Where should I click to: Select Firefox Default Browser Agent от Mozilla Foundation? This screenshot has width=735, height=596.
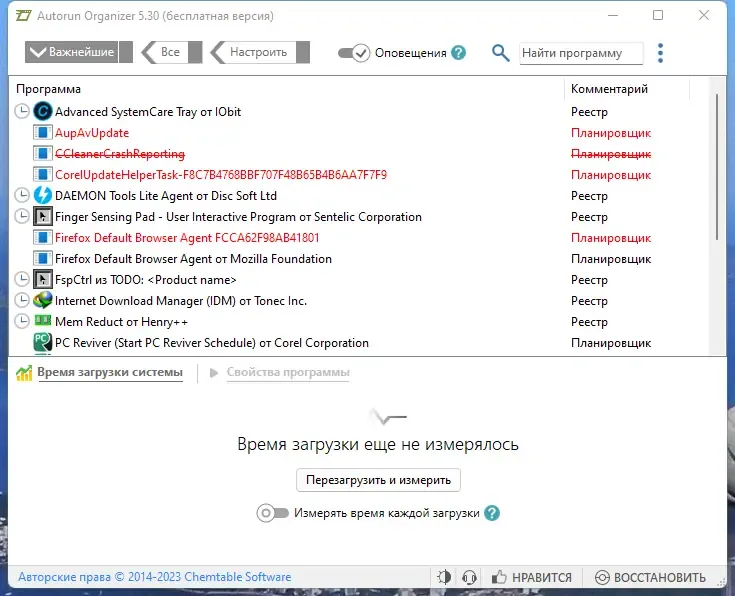click(193, 259)
